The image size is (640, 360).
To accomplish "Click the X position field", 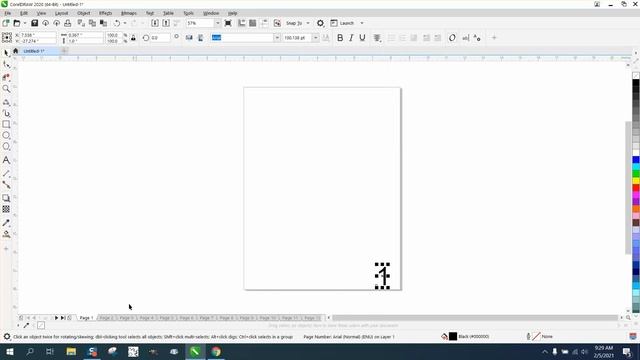I will [38, 36].
